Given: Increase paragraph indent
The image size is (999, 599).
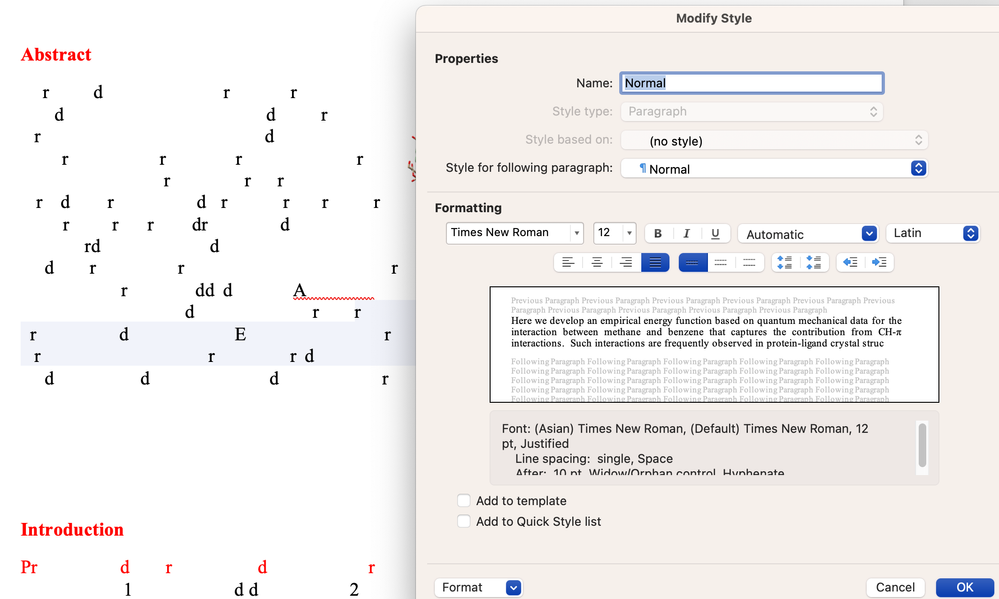Looking at the screenshot, I should click(x=879, y=263).
